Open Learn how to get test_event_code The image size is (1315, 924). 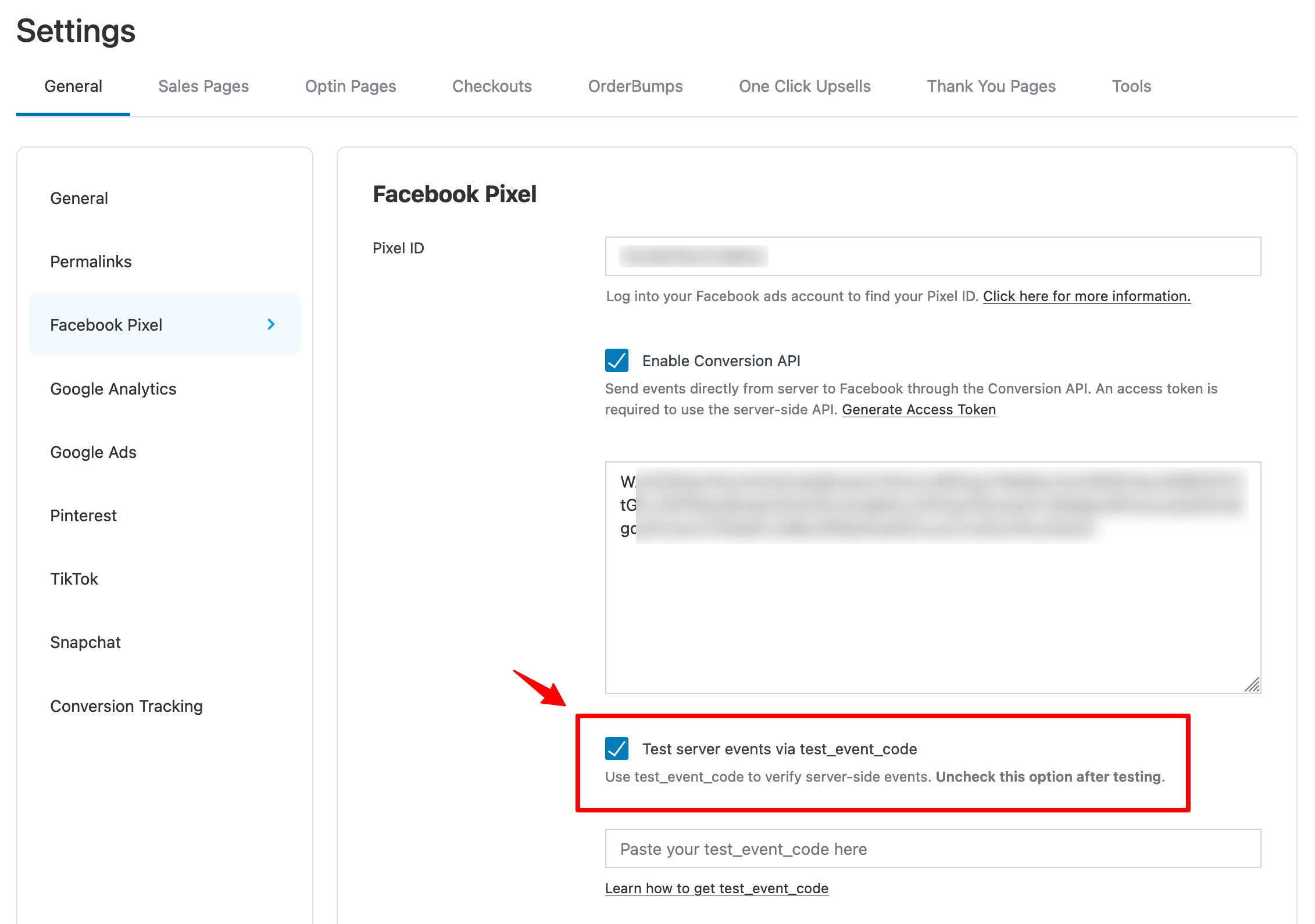click(717, 888)
